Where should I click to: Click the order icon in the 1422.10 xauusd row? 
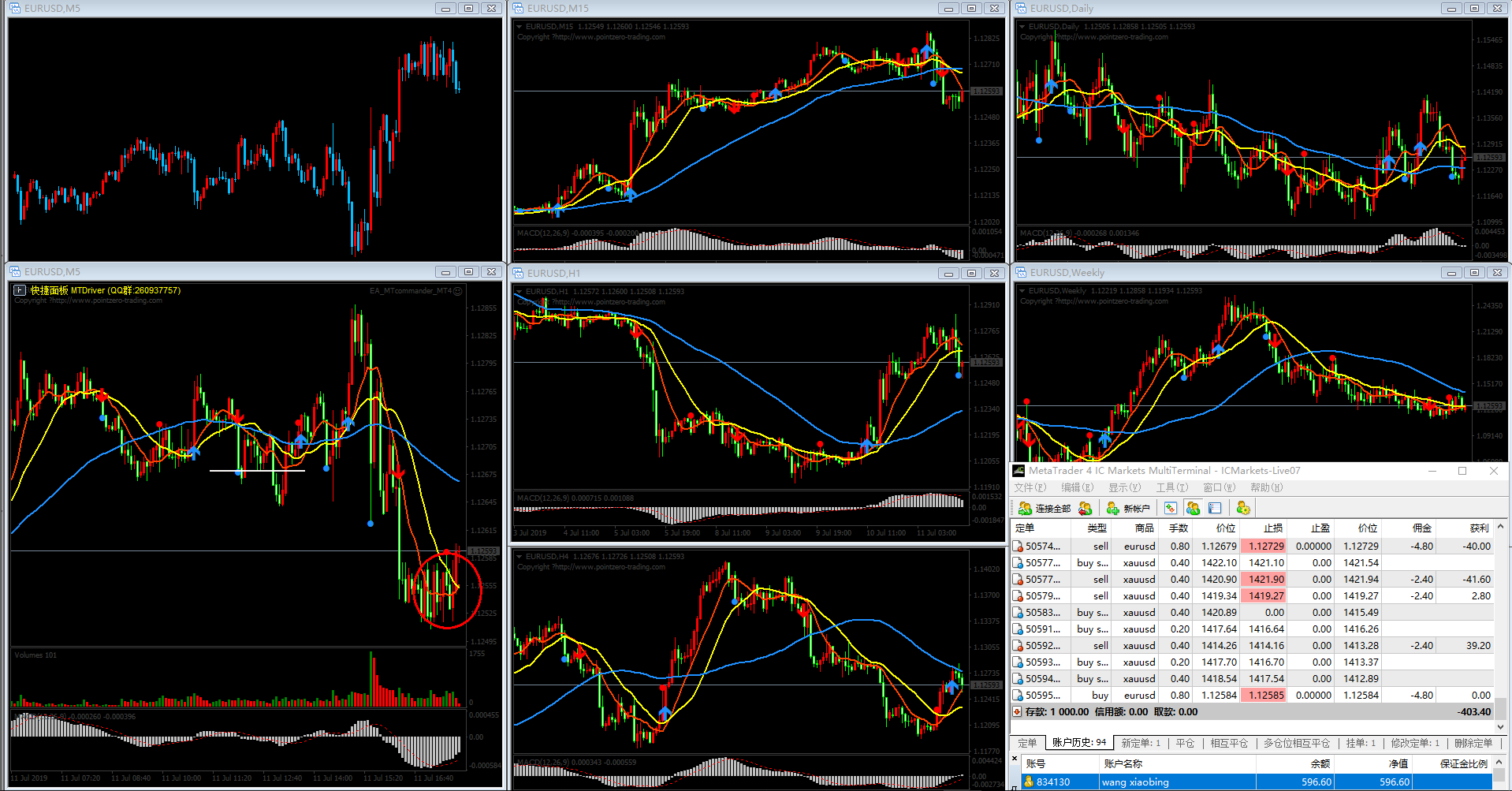1018,562
